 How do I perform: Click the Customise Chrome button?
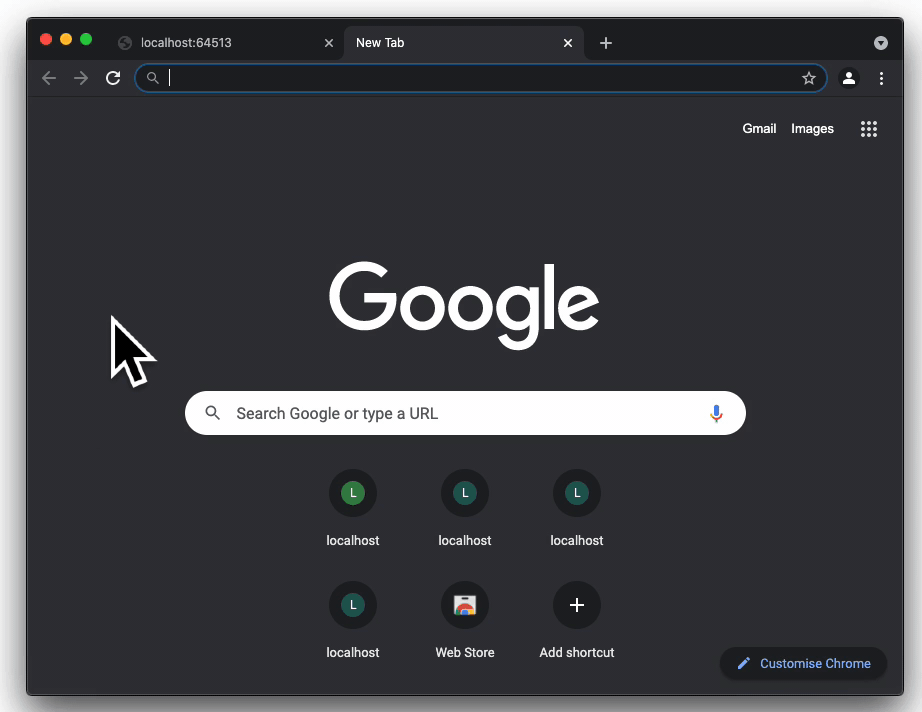(803, 663)
